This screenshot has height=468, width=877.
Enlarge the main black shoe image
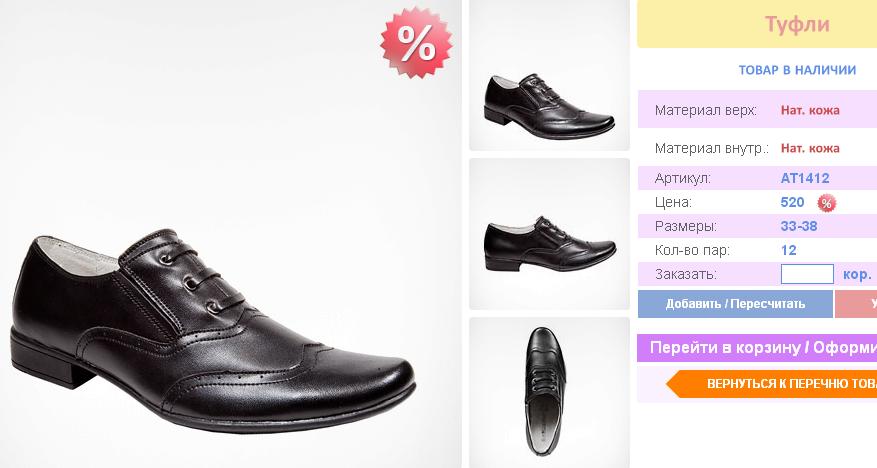[x=215, y=322]
